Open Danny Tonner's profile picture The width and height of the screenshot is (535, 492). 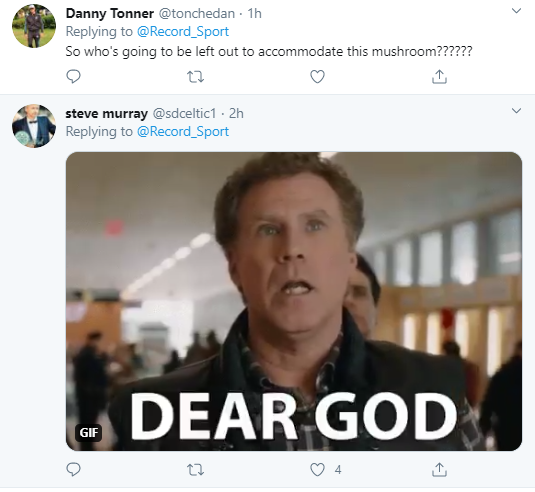[x=34, y=26]
